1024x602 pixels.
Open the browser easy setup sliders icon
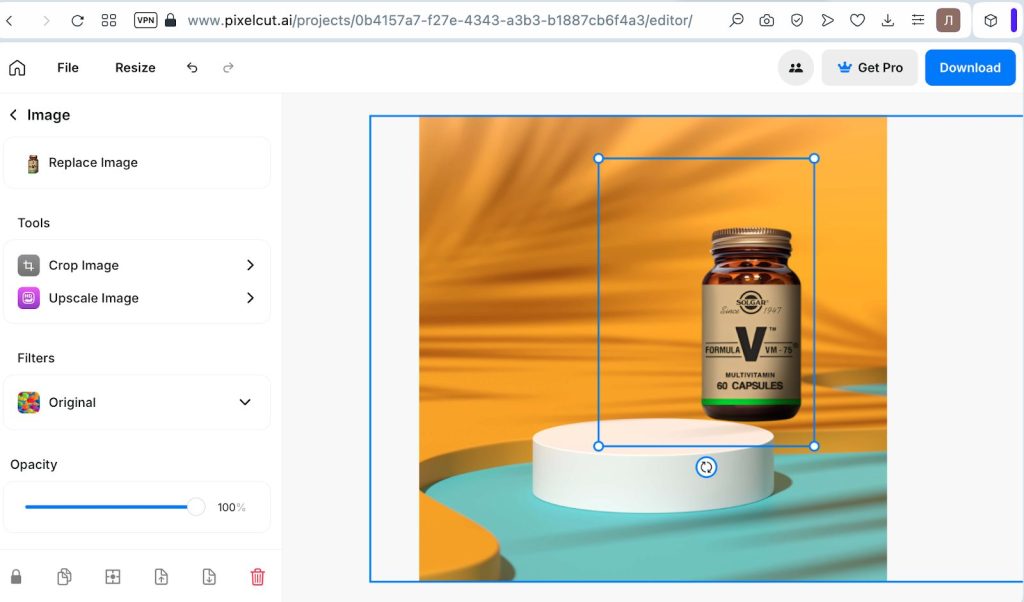click(x=918, y=20)
